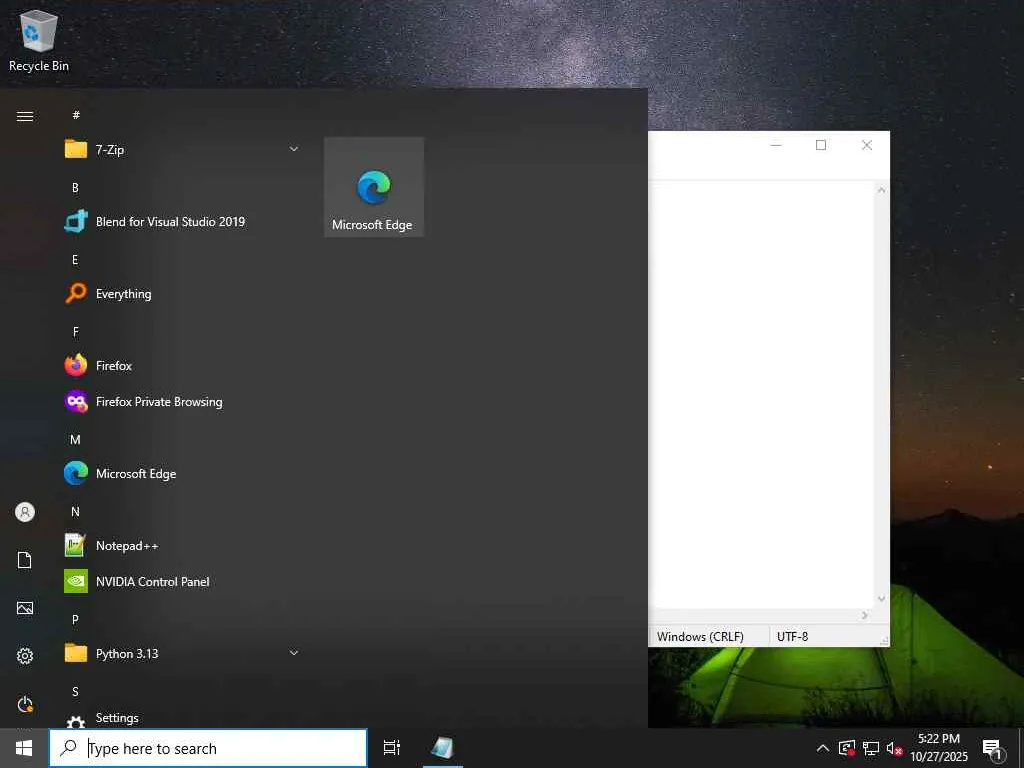Open Settings from the app list
The width and height of the screenshot is (1024, 768).
pyautogui.click(x=182, y=718)
